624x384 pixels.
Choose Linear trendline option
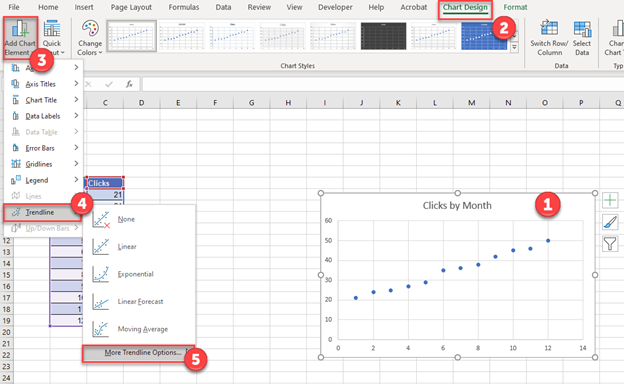(139, 247)
